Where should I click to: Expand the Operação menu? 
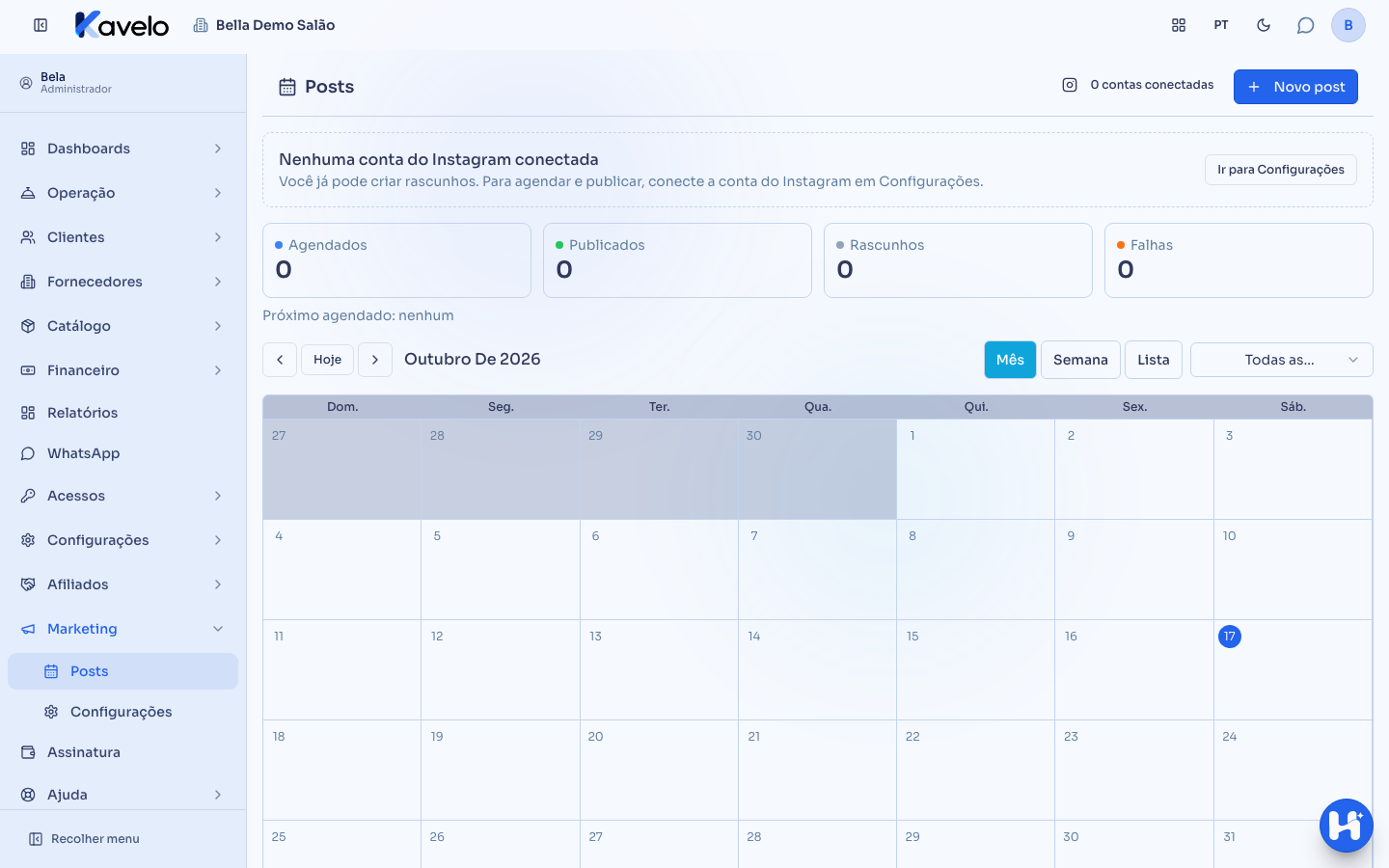[x=123, y=193]
